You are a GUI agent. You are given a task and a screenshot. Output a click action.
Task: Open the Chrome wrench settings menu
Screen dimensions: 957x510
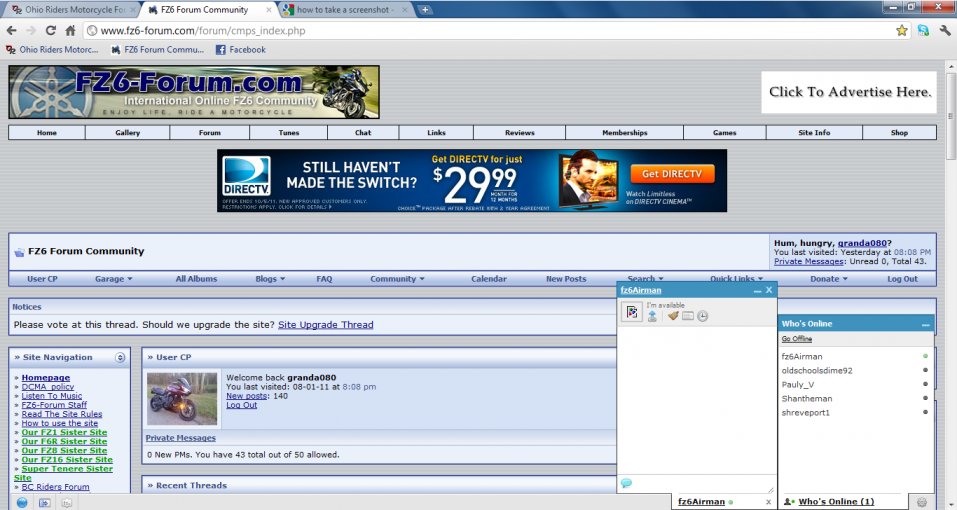(945, 30)
